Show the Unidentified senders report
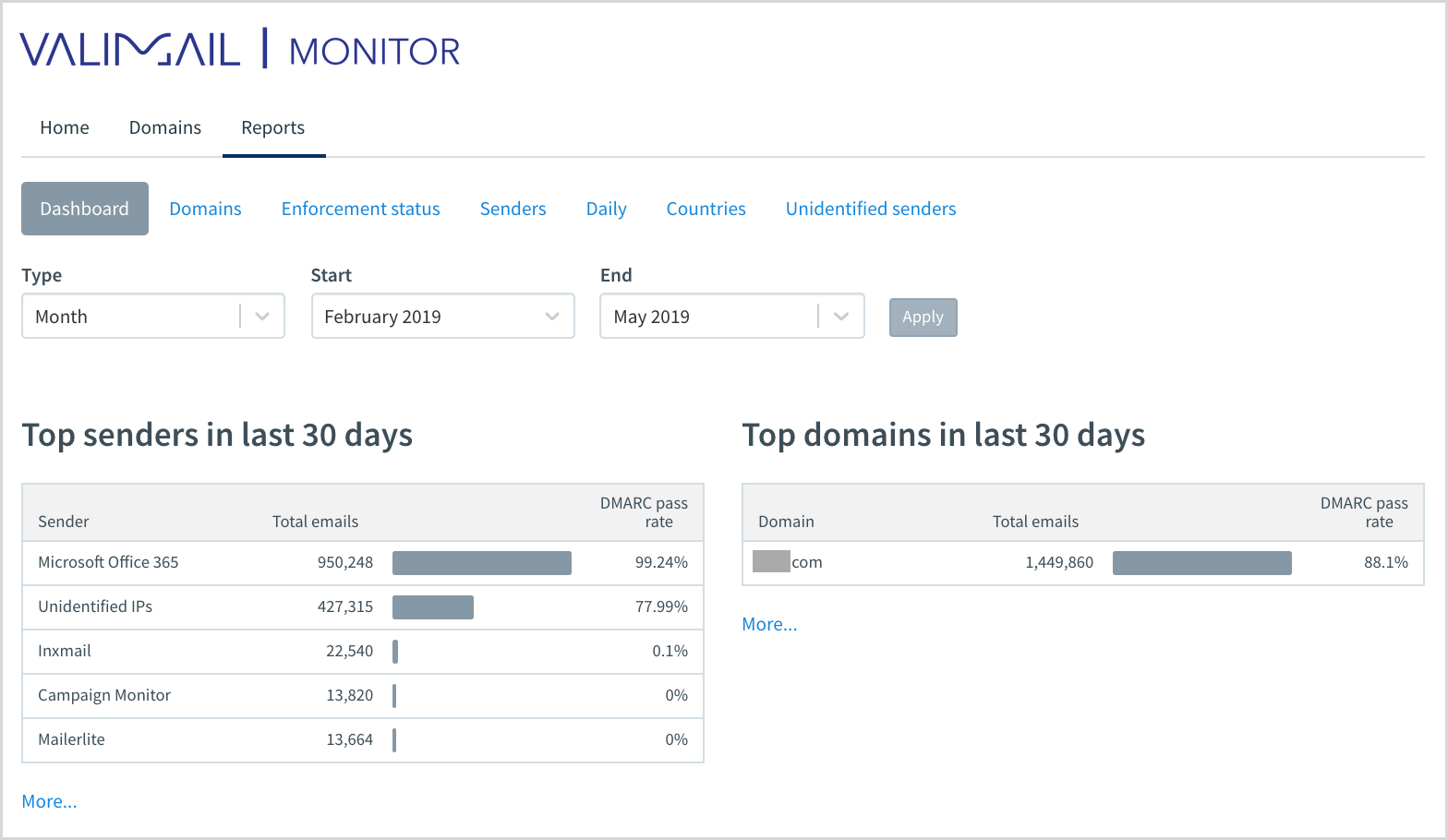 point(870,209)
